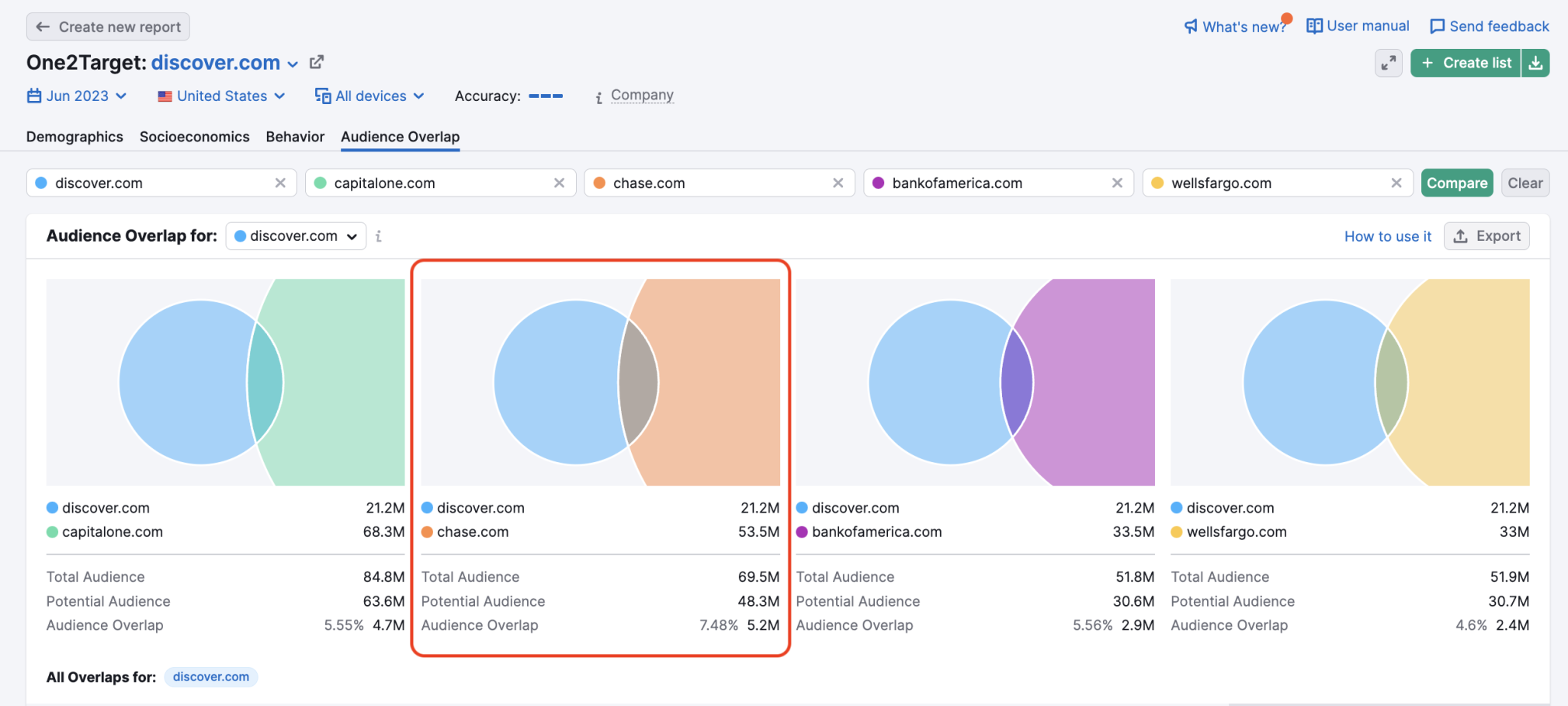Switch to the Socioeconomics tab
Viewport: 1568px width, 706px height.
[x=195, y=137]
